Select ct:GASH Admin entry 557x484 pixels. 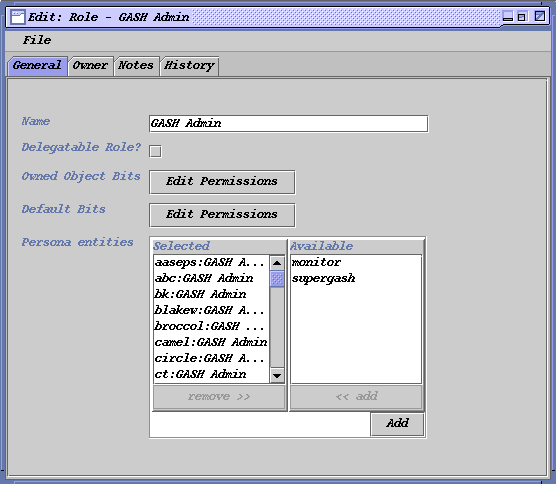tap(211, 374)
